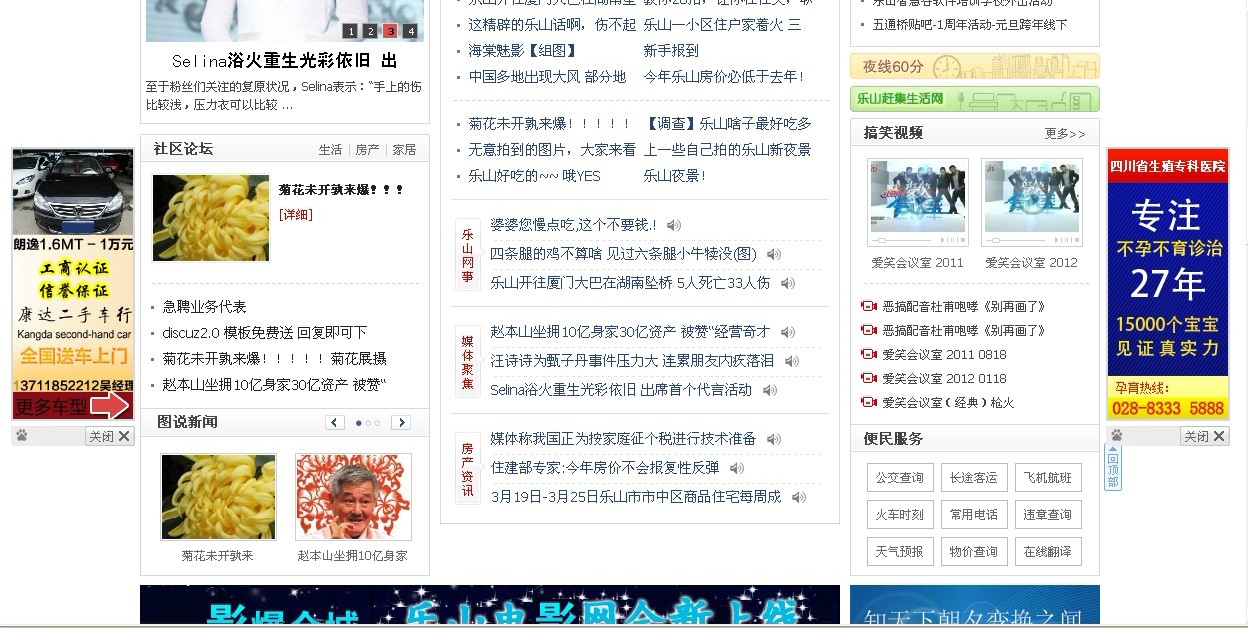Image resolution: width=1248 pixels, height=628 pixels.
Task: Select slide 4 in top slideshow
Action: (x=410, y=31)
